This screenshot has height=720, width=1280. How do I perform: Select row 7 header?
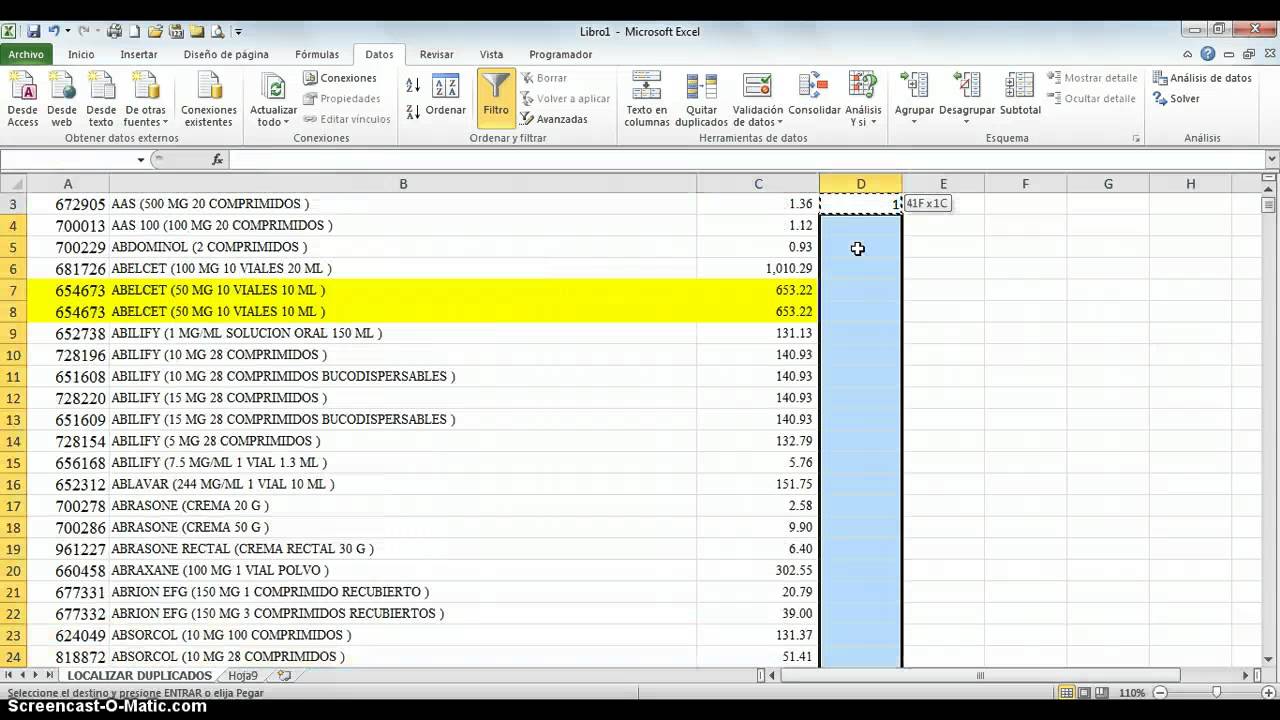[x=13, y=290]
